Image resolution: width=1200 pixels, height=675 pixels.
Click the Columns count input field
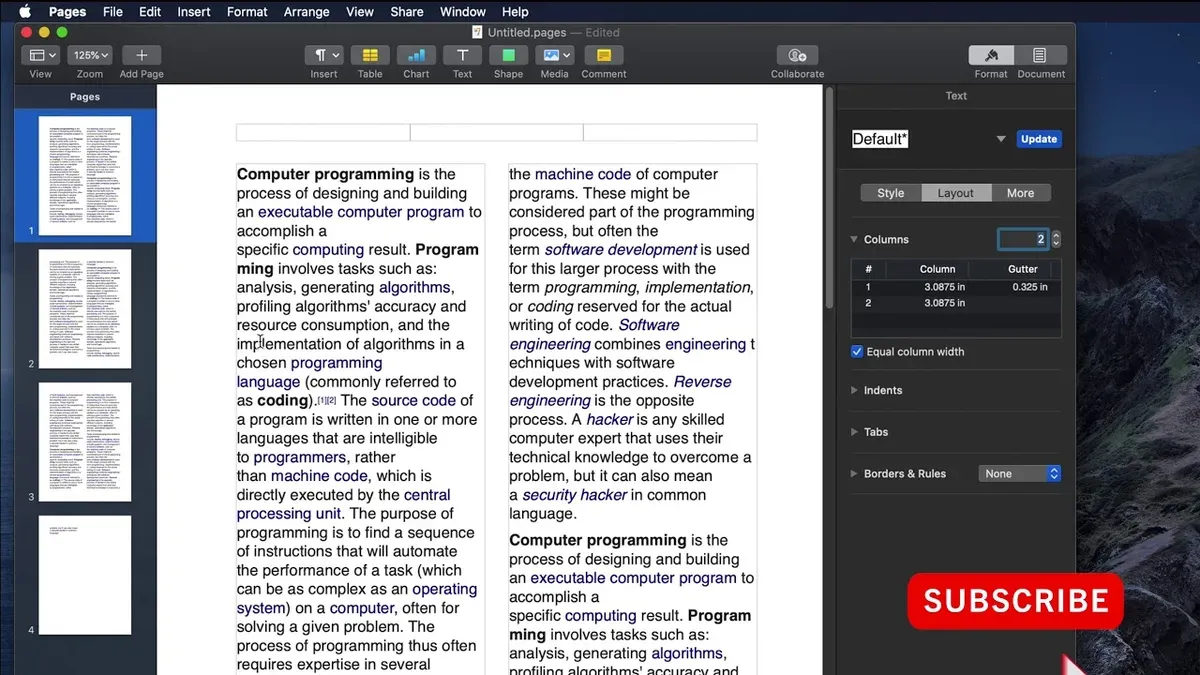pos(1023,239)
